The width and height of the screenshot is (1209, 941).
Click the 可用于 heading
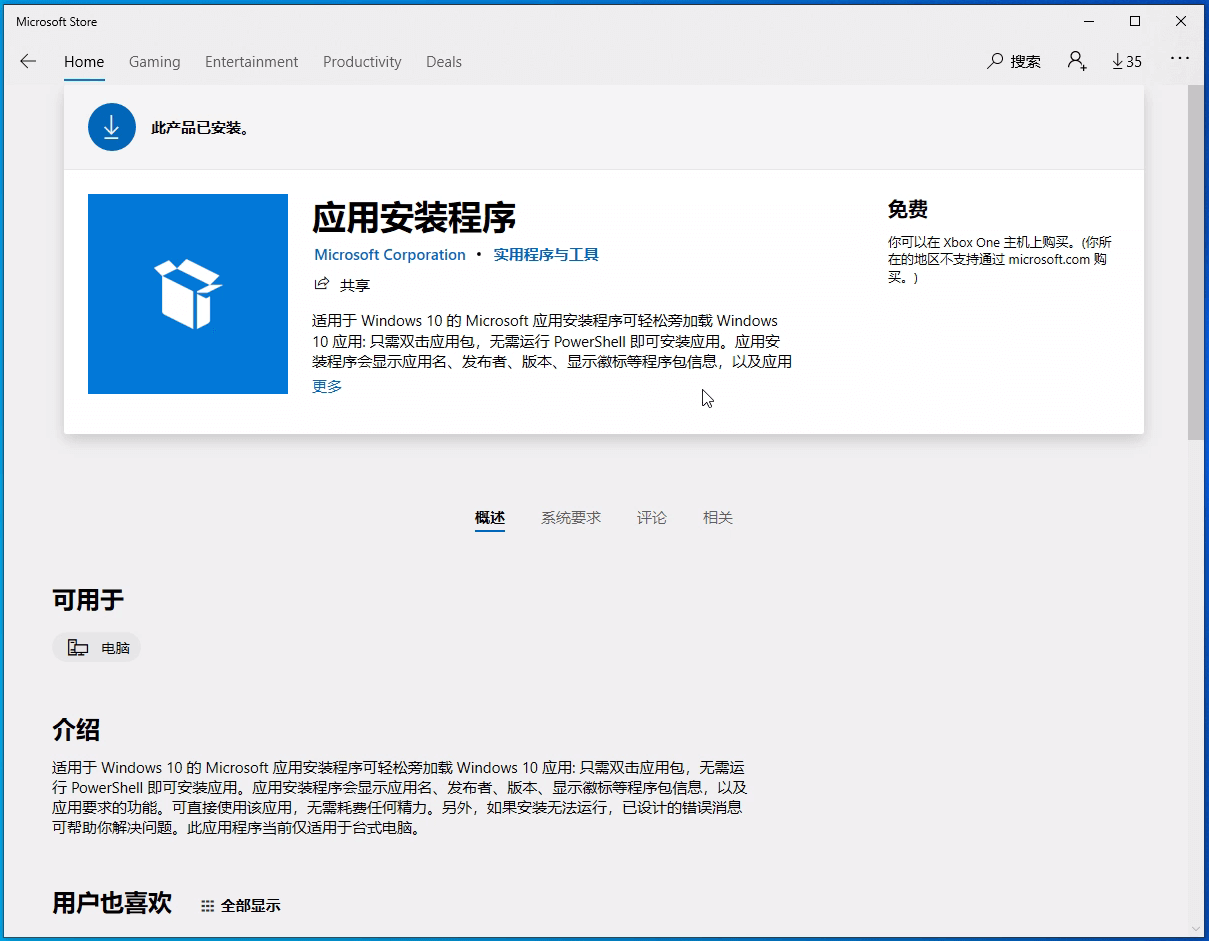coord(88,600)
